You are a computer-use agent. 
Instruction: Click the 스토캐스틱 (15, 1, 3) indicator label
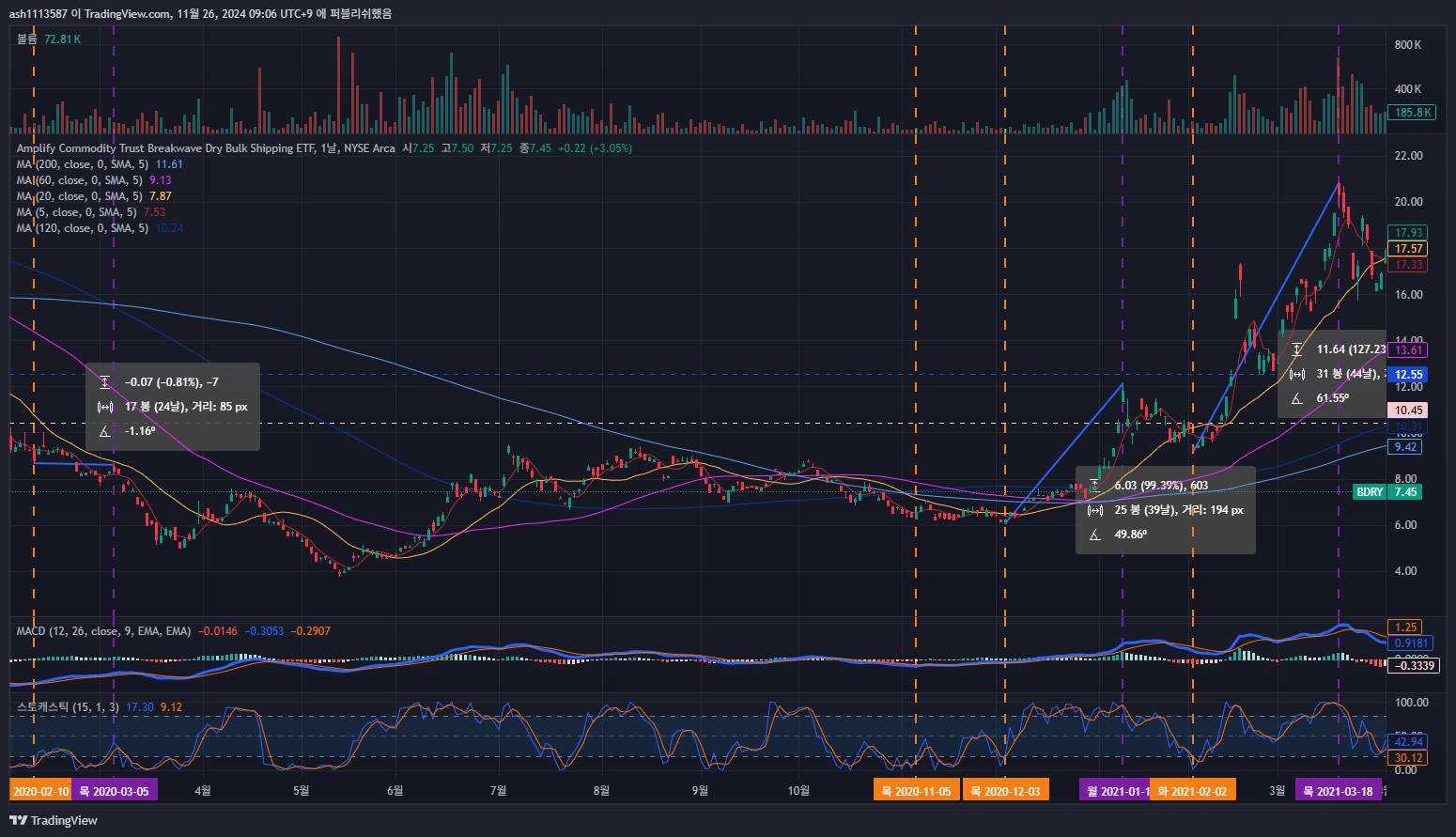(68, 707)
